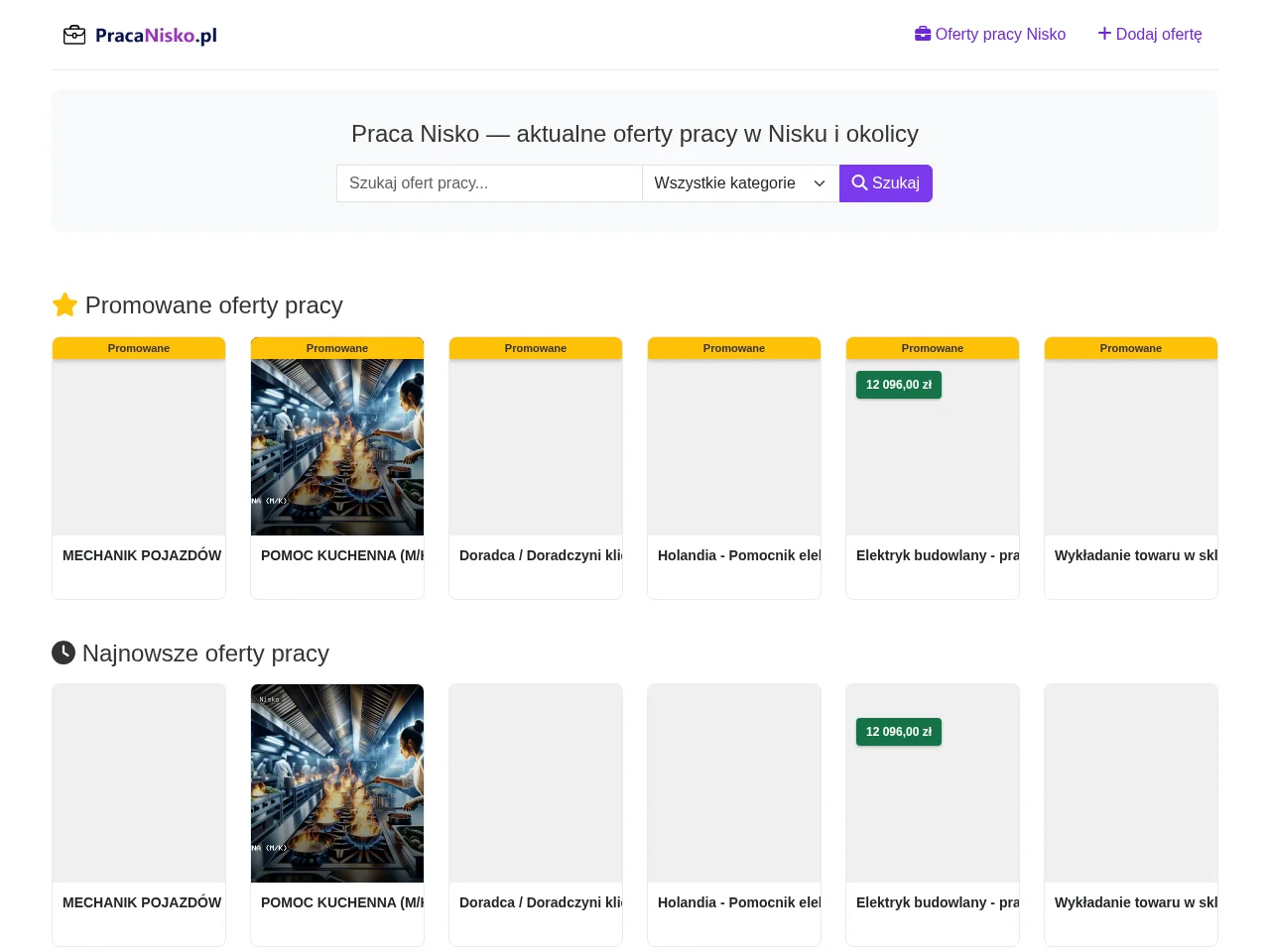1270x952 pixels.
Task: Click the 12 096,00 zł badge in promoted offers
Action: [899, 385]
